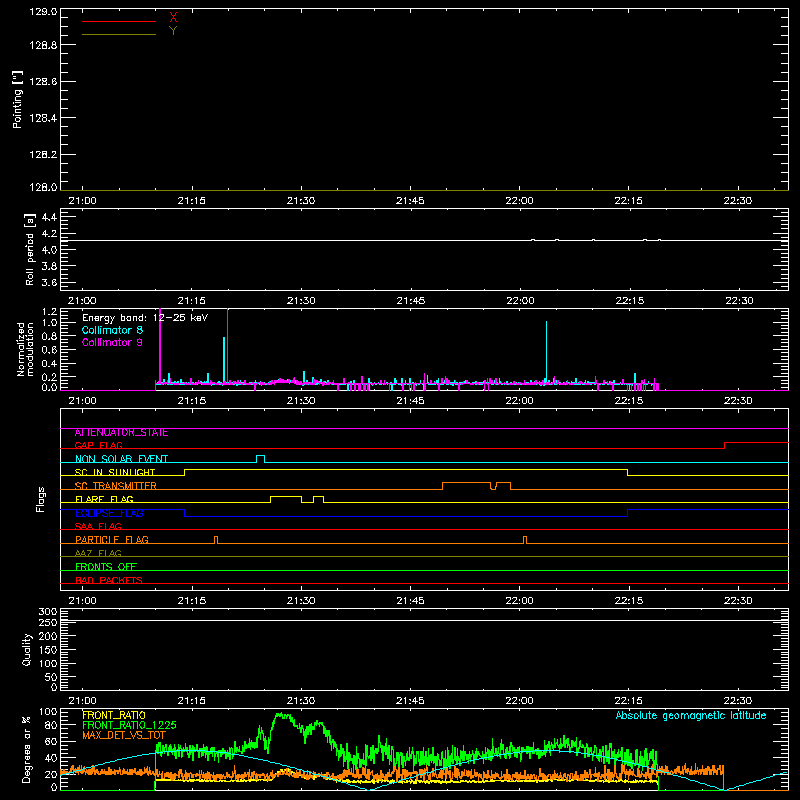
Task: Click the Normalized modulation axis title
Action: (25, 349)
